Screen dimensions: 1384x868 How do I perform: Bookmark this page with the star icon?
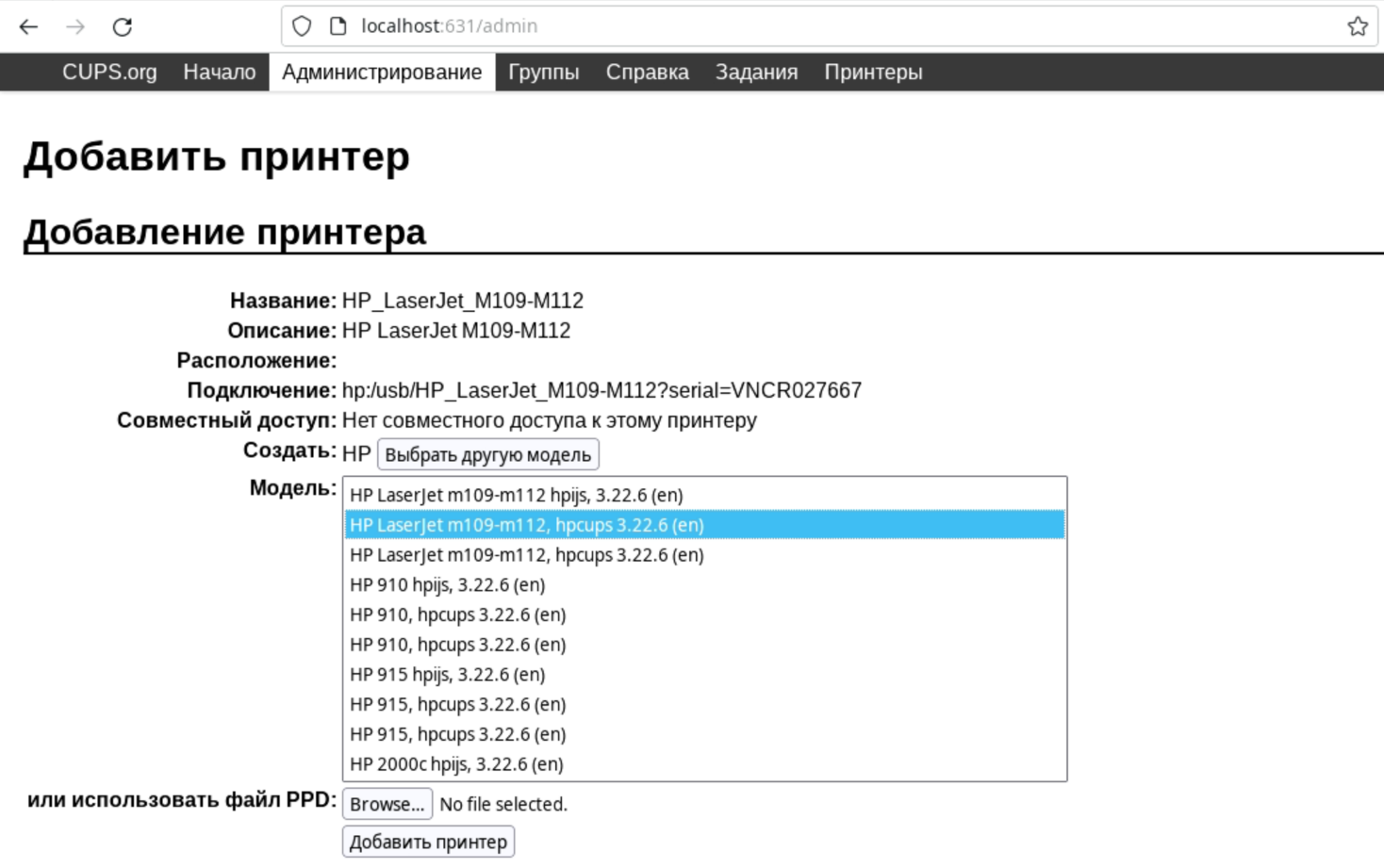pyautogui.click(x=1357, y=26)
